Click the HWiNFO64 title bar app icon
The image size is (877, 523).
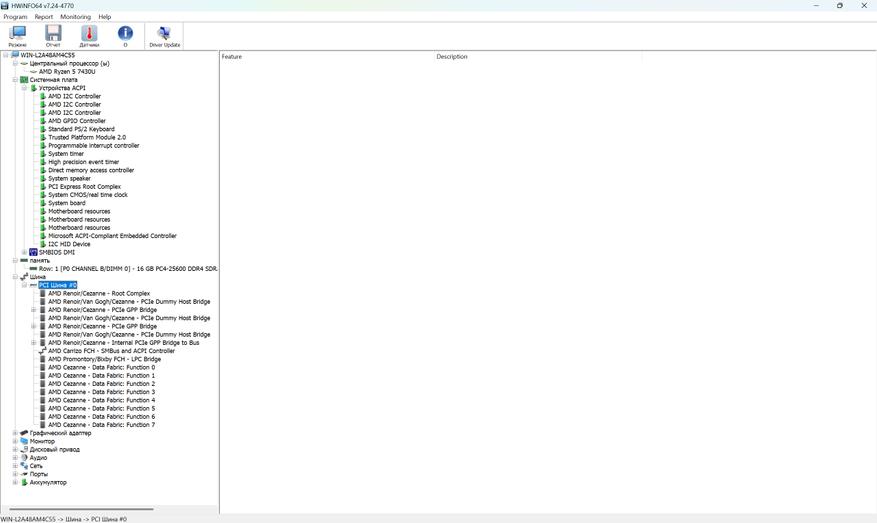click(x=5, y=6)
